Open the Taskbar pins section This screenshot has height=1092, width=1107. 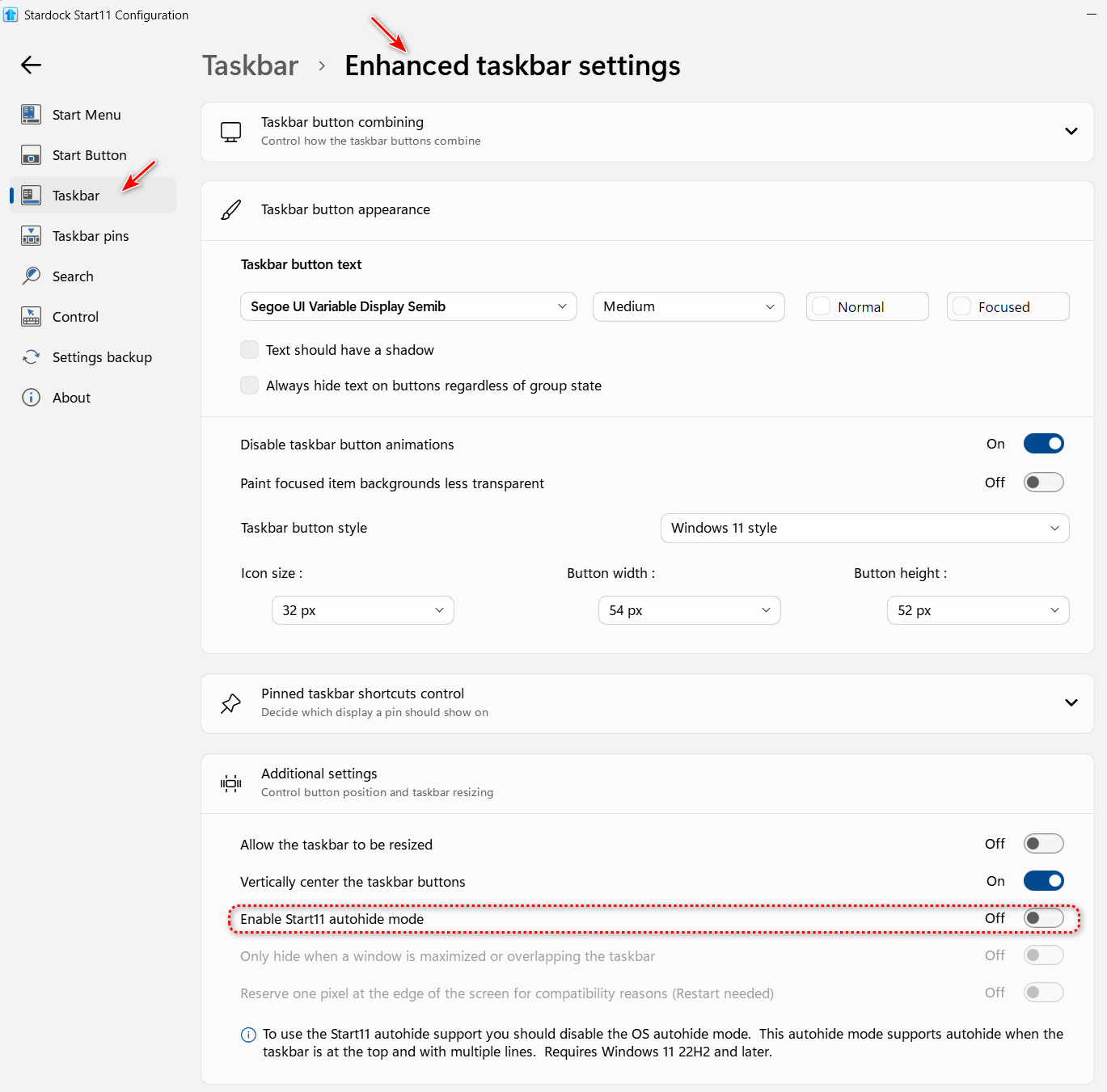(90, 236)
